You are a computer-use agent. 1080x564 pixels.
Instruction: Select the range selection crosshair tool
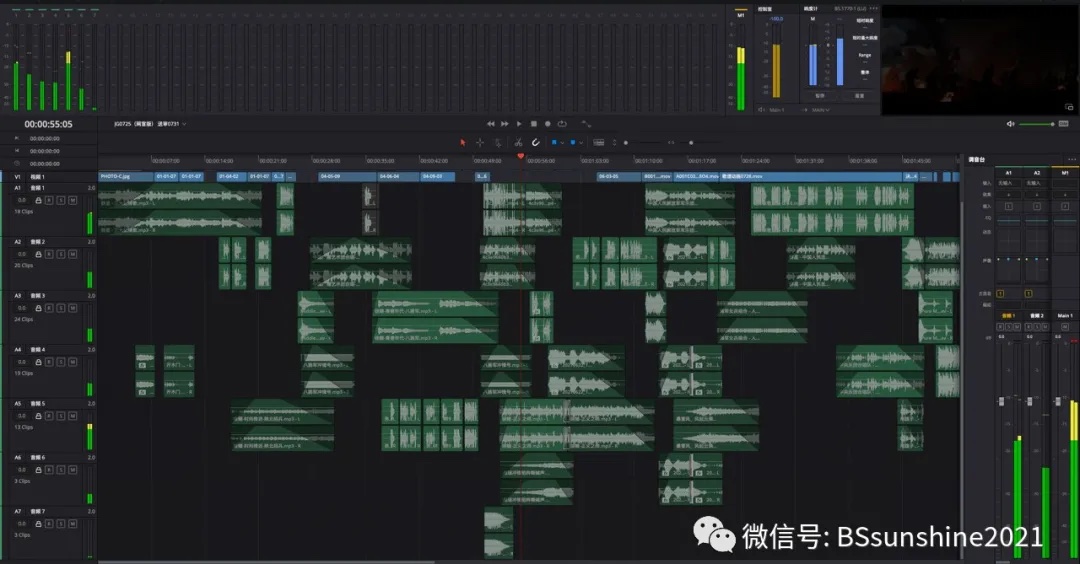479,142
